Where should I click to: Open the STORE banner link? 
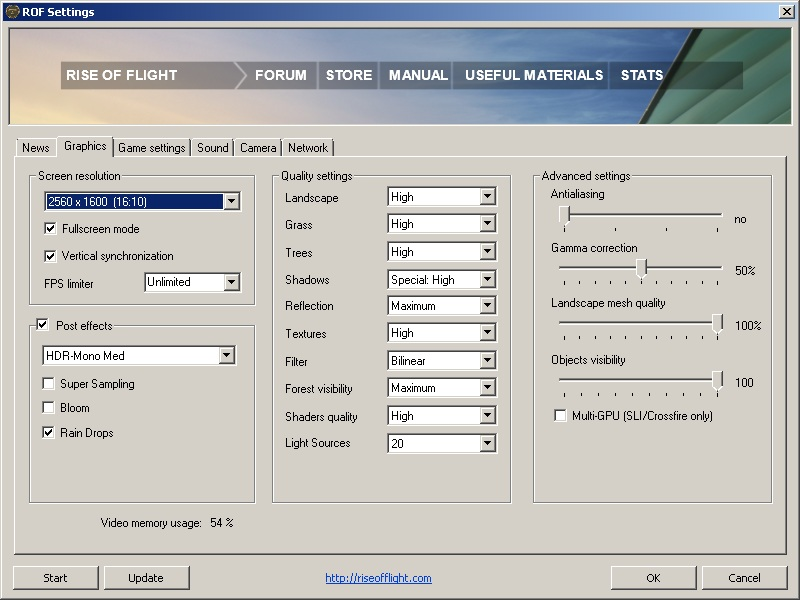pyautogui.click(x=349, y=76)
